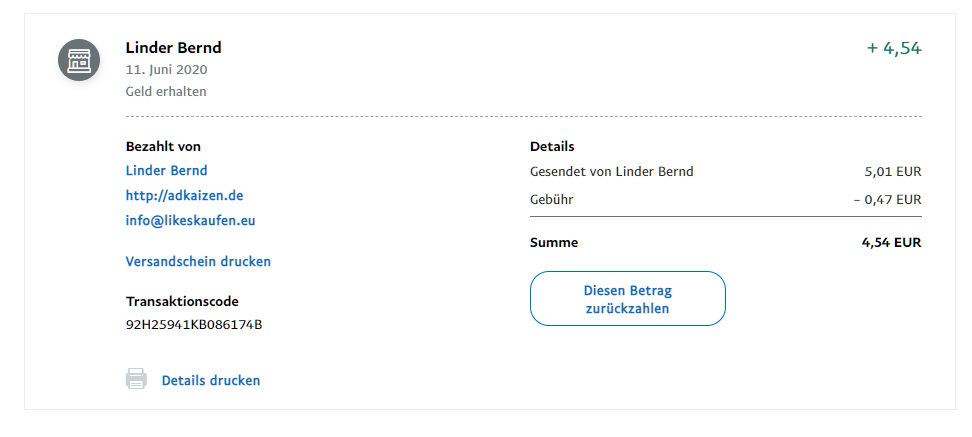Viewport: 972px width, 437px height.
Task: Click the Gebühr fee label
Action: click(x=551, y=199)
